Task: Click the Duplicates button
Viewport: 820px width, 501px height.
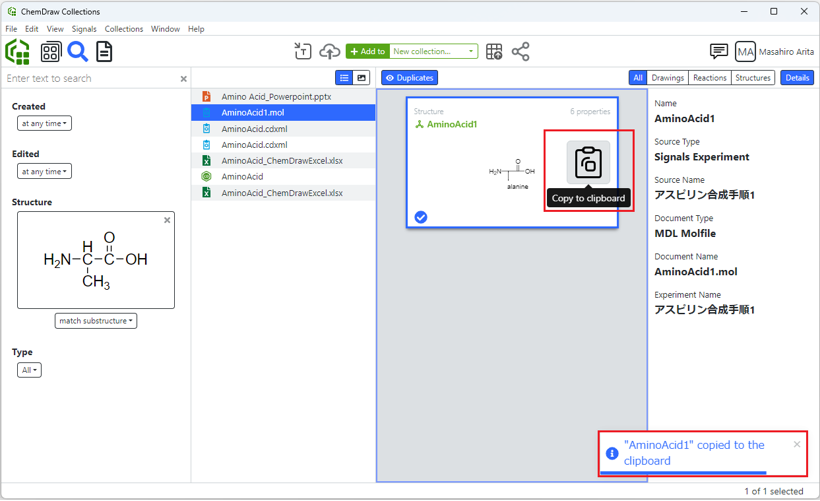Action: tap(410, 78)
